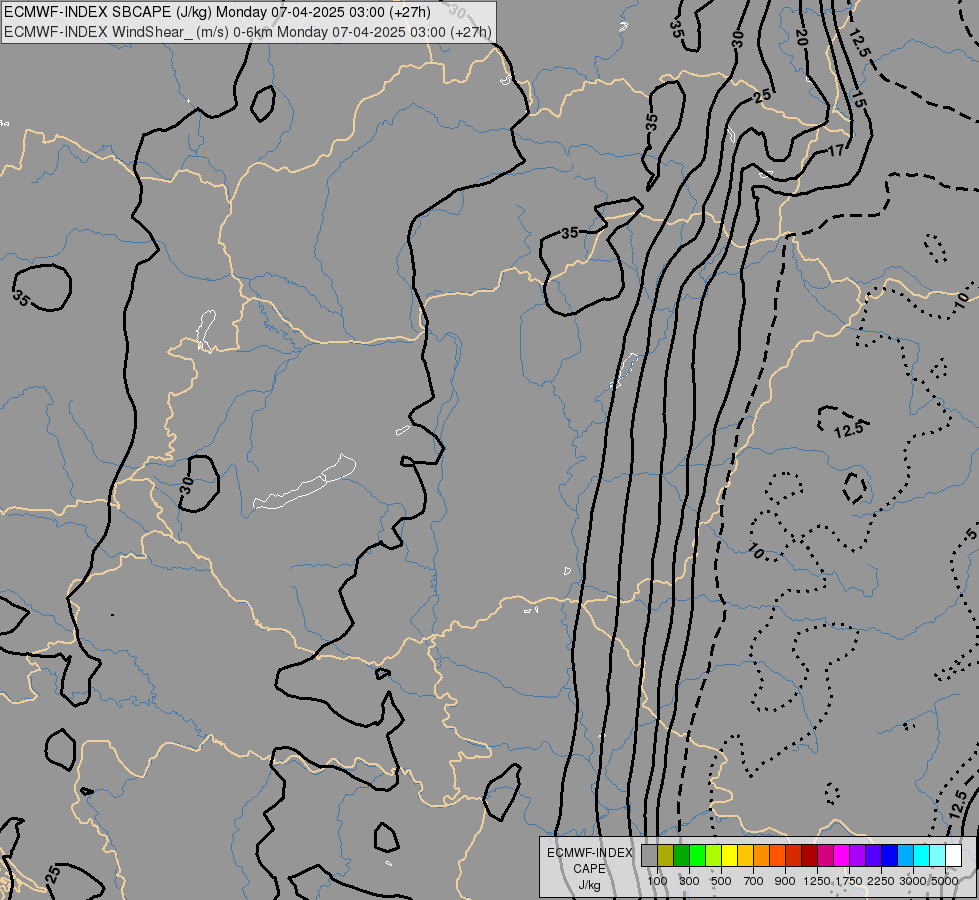The width and height of the screenshot is (979, 900).
Task: Click the '30' label on small closed contour
Action: (x=187, y=485)
